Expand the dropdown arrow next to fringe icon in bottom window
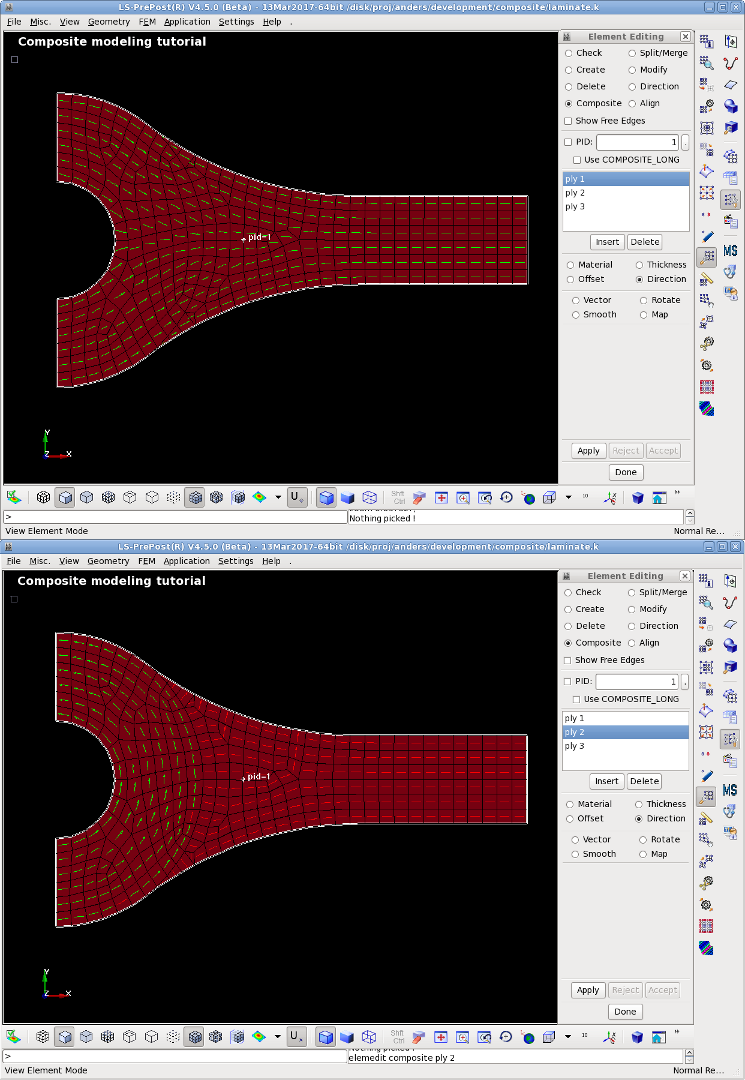The width and height of the screenshot is (745, 1080). [277, 1036]
